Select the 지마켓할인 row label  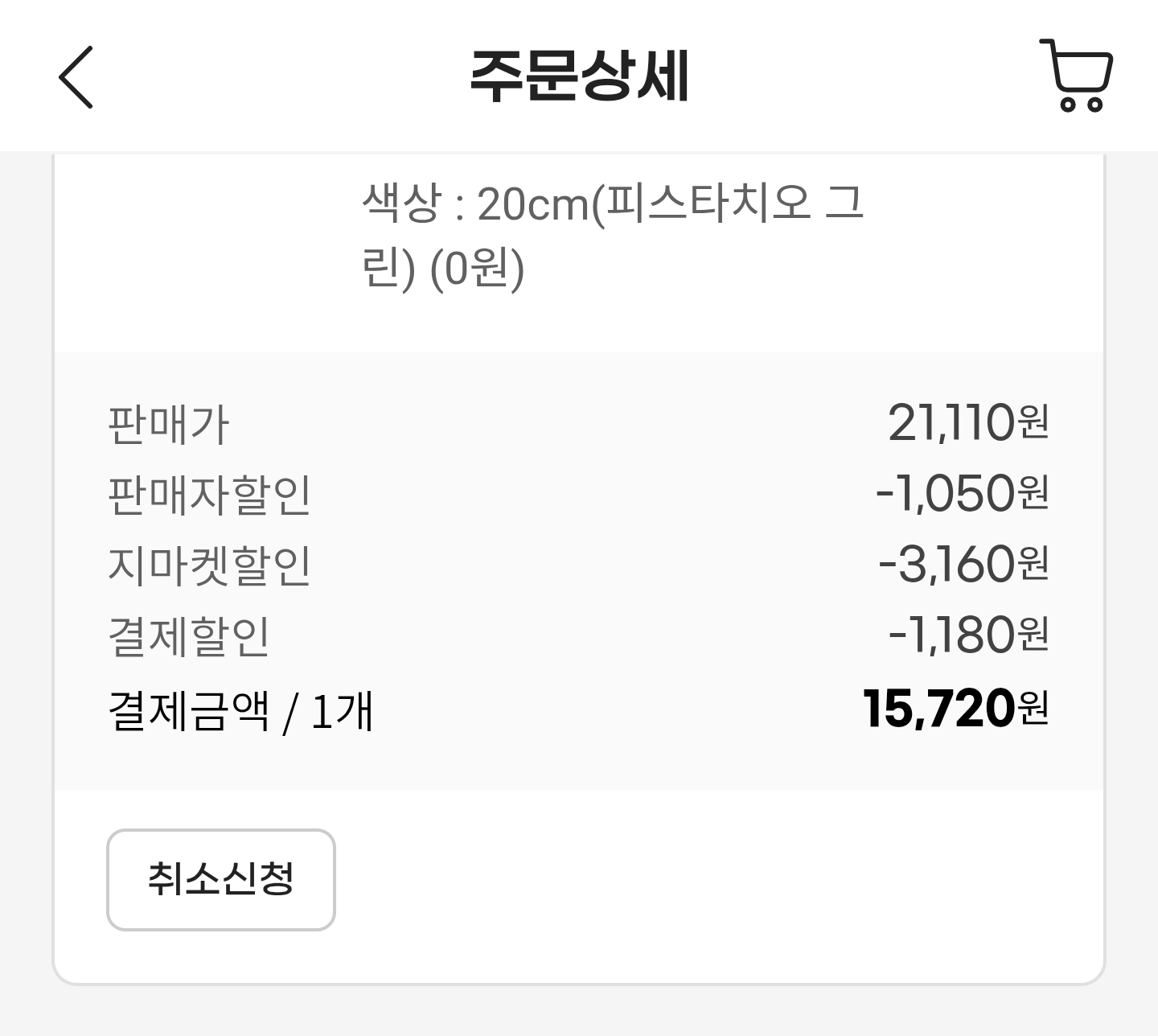point(209,565)
